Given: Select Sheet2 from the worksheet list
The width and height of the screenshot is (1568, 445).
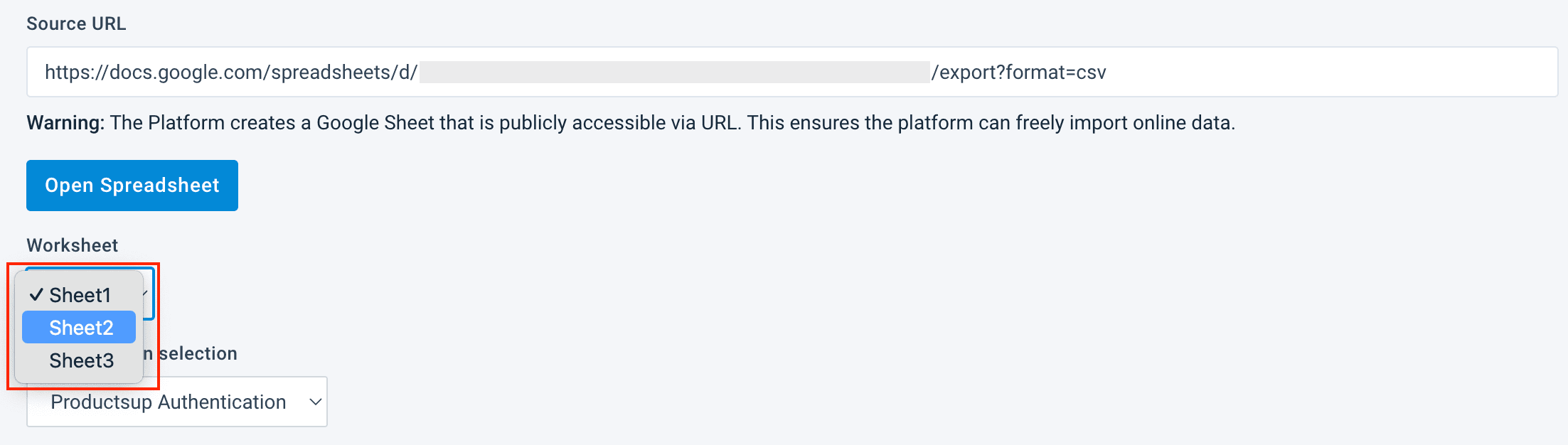Looking at the screenshot, I should point(80,328).
